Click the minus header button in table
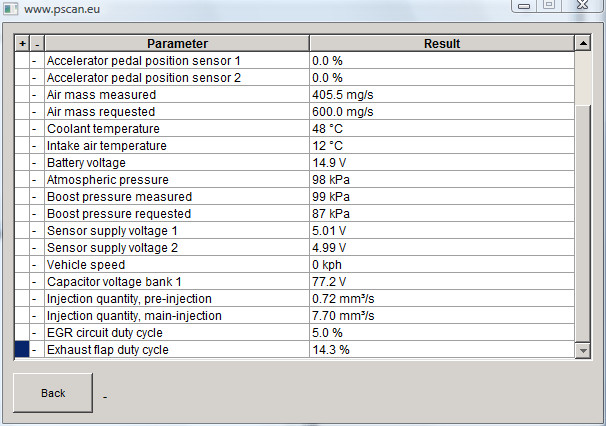Screen dimensions: 606x426 click(x=37, y=43)
